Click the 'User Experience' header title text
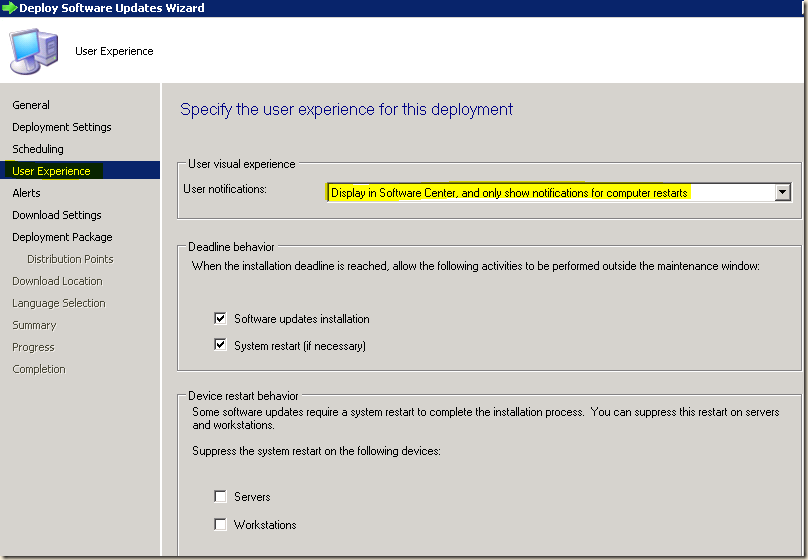 click(x=114, y=51)
